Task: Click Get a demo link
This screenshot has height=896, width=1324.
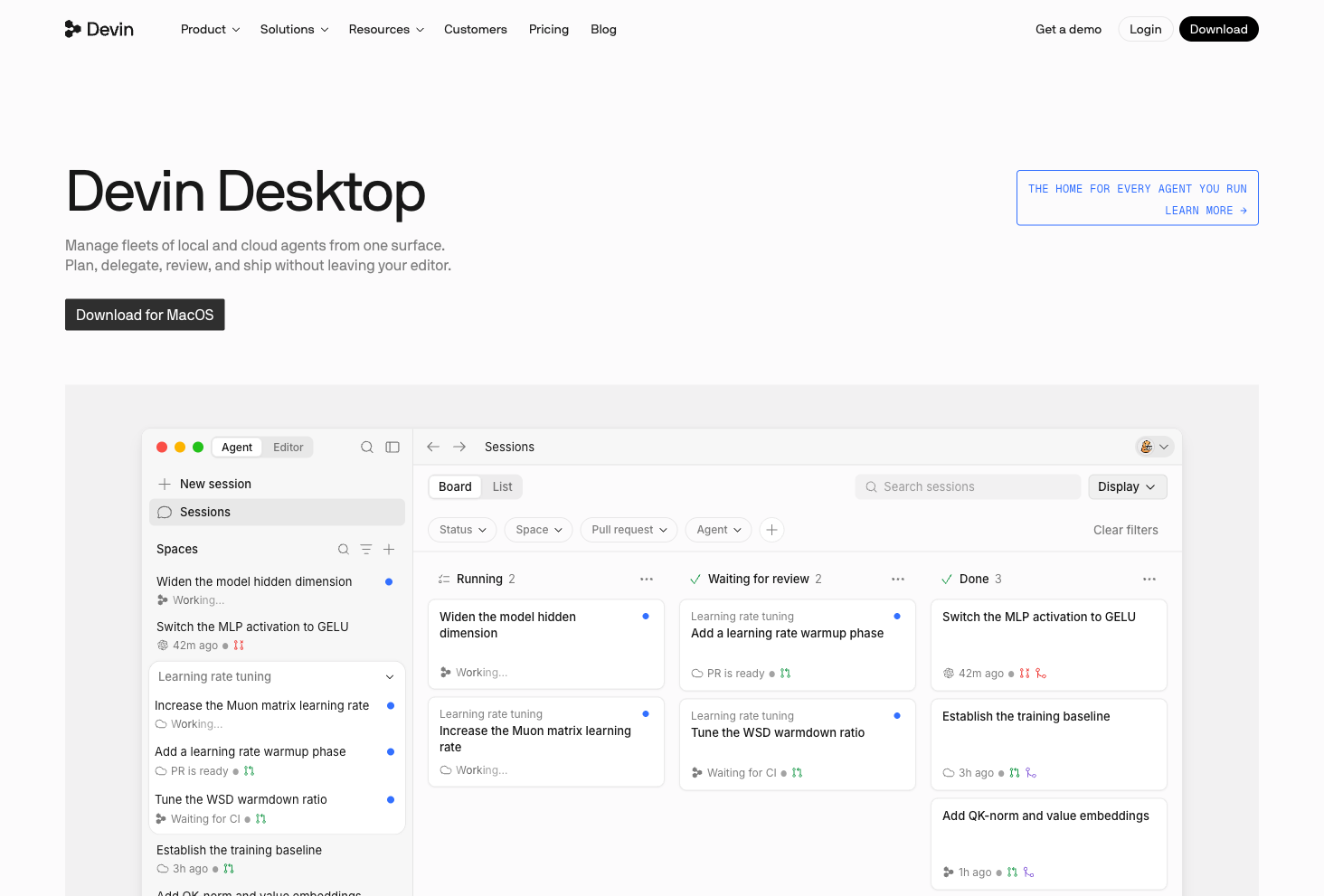Action: tap(1068, 29)
